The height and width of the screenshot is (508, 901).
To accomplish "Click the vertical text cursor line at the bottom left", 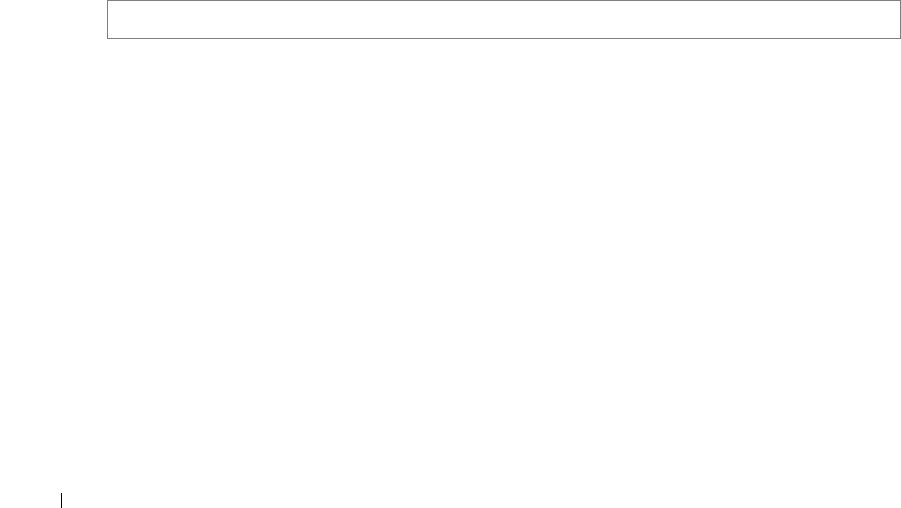I will pyautogui.click(x=61, y=500).
